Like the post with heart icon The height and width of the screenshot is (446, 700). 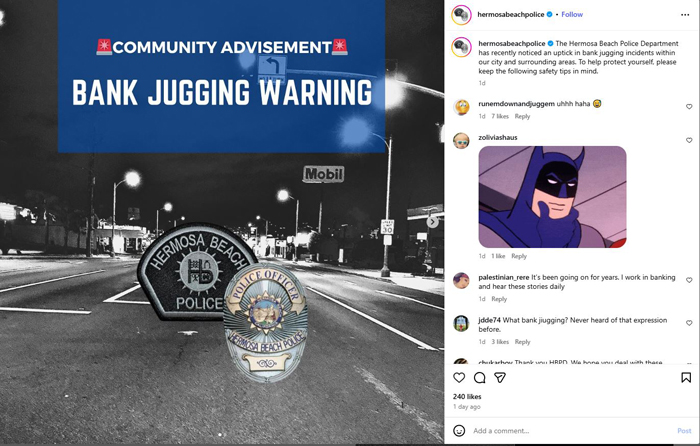click(459, 378)
